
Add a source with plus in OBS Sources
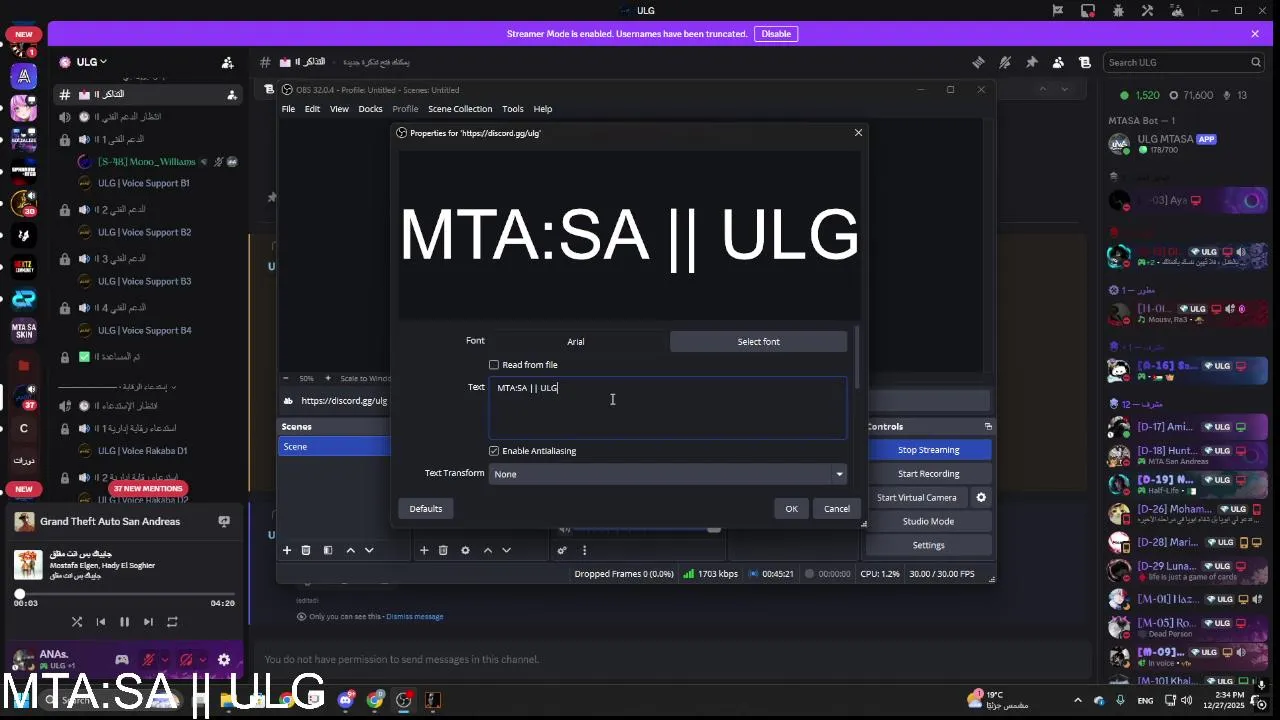tap(424, 550)
